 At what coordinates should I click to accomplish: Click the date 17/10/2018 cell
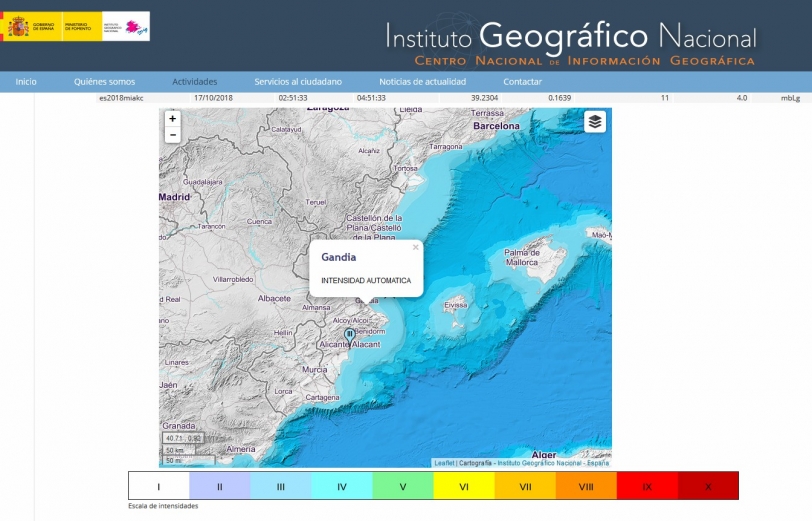click(213, 98)
